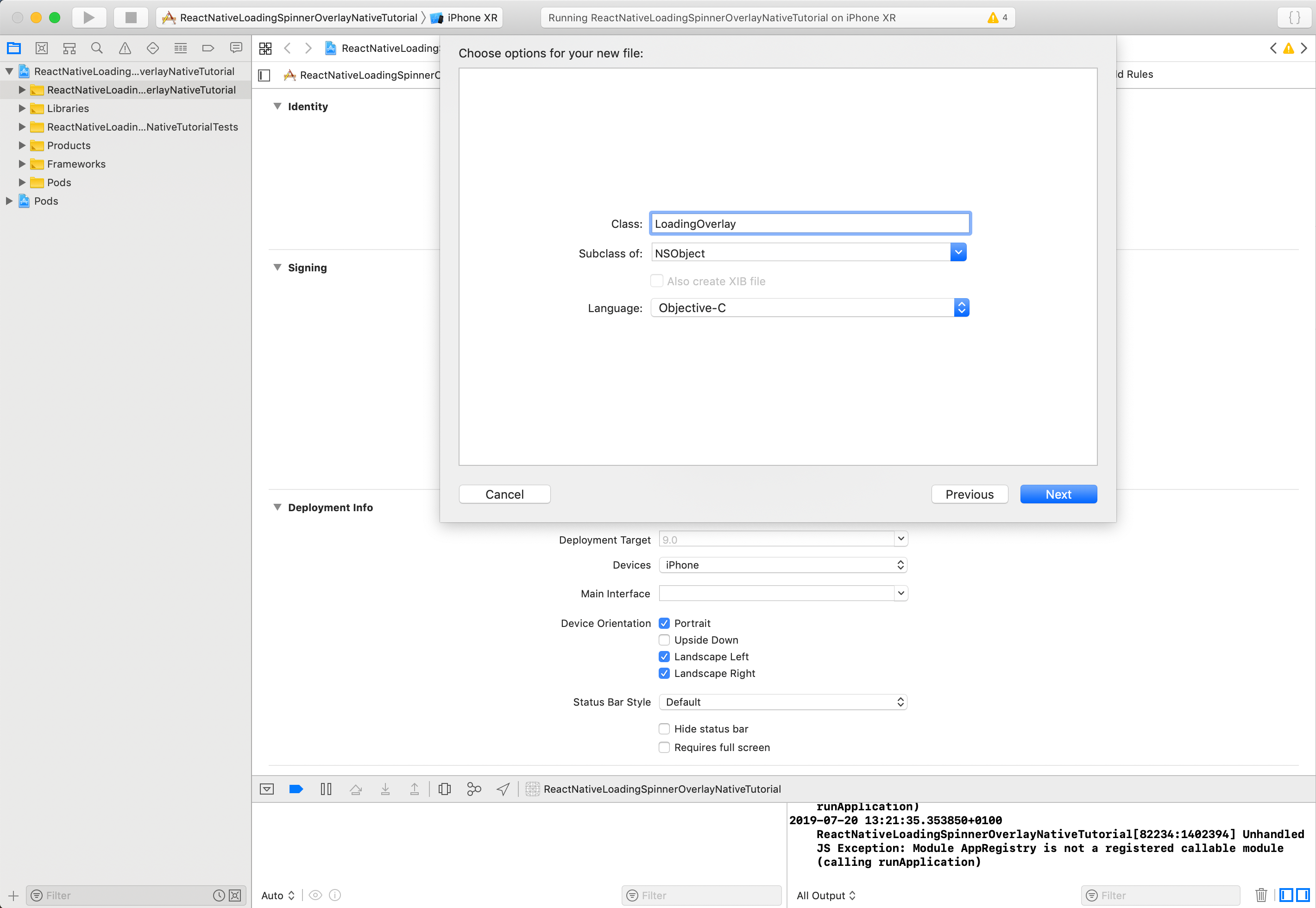Click the Cancel button
Viewport: 1316px width, 908px height.
click(504, 495)
